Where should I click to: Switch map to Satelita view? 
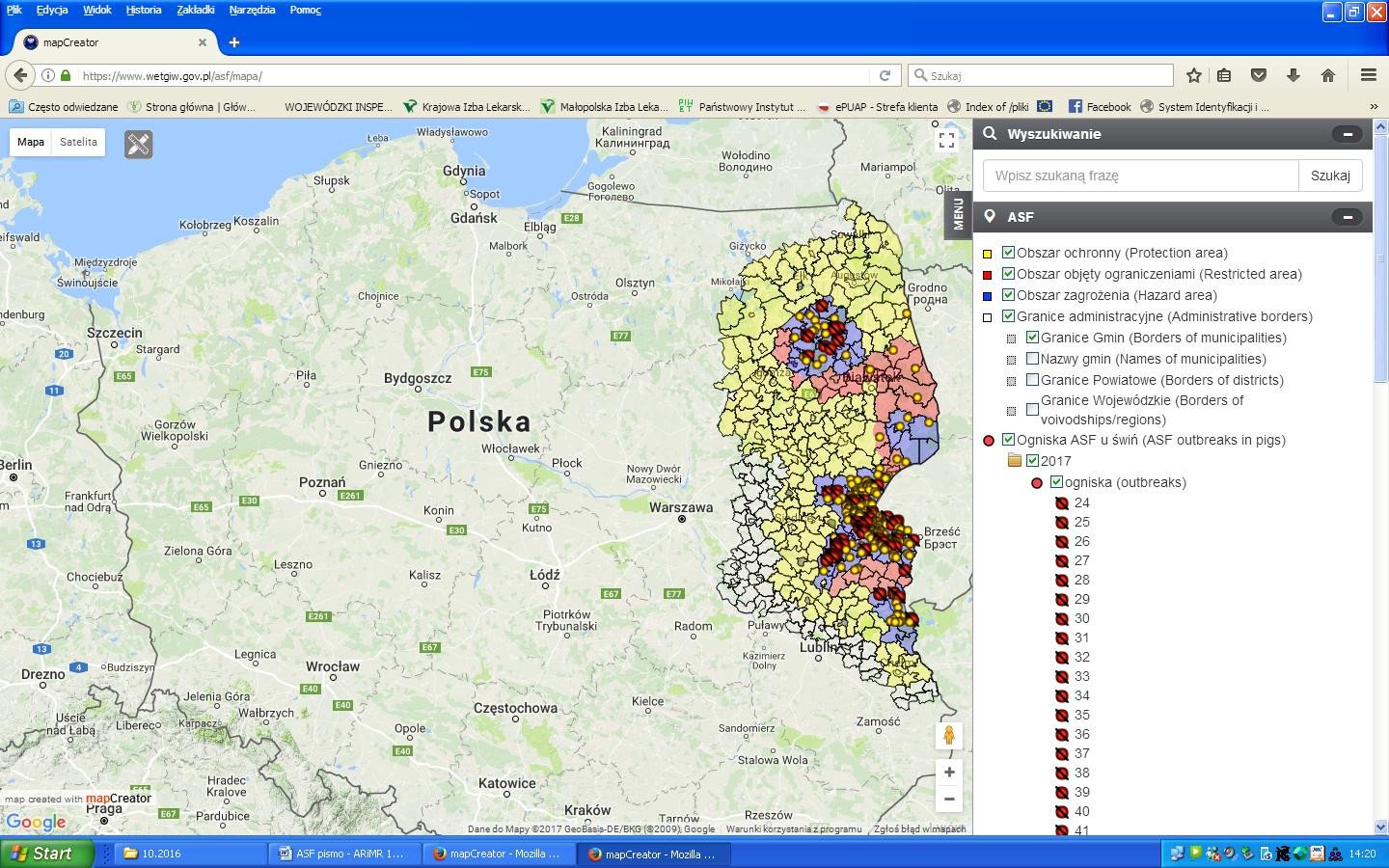coord(78,142)
